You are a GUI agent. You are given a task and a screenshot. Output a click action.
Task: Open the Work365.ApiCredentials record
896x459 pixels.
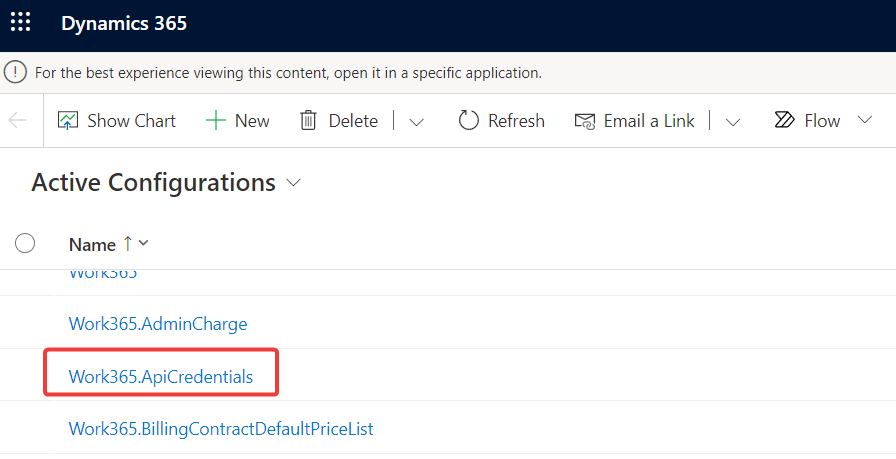pyautogui.click(x=161, y=377)
